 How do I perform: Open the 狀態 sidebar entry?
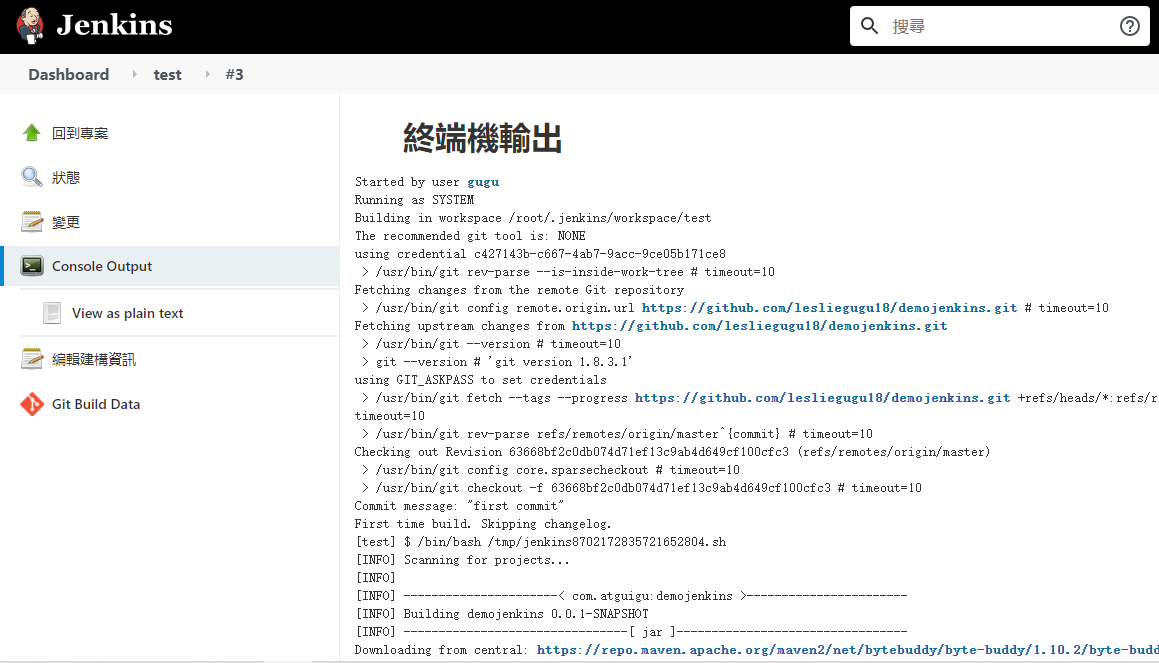pos(66,178)
